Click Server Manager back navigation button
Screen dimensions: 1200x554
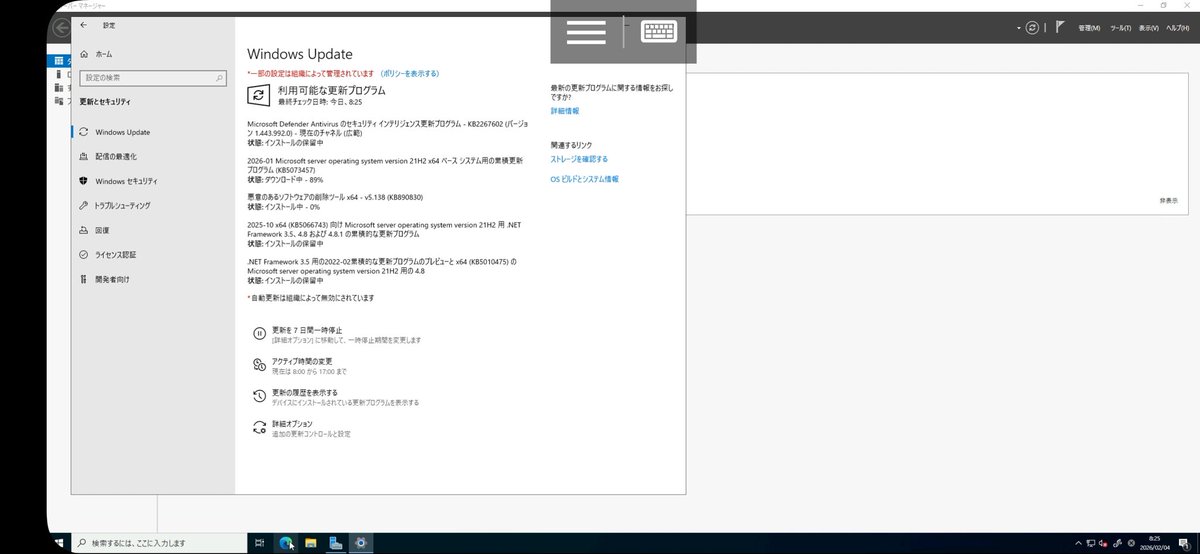(61, 28)
